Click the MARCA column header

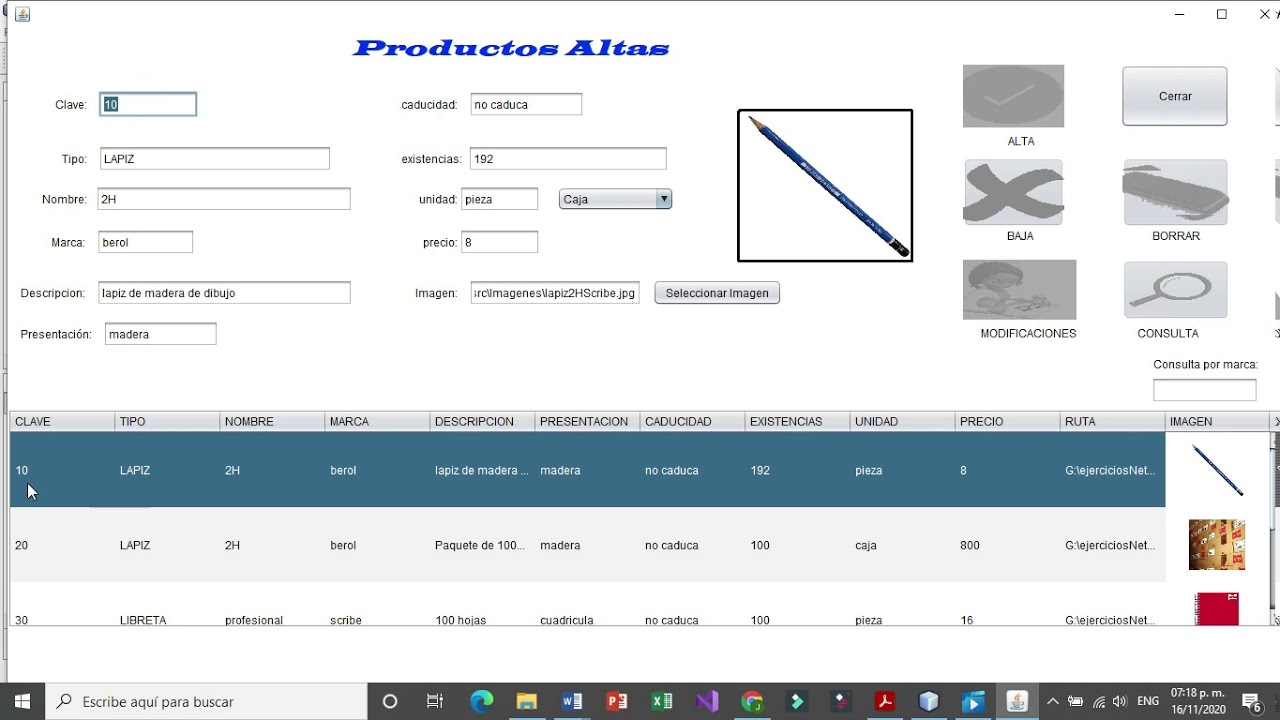coord(377,422)
